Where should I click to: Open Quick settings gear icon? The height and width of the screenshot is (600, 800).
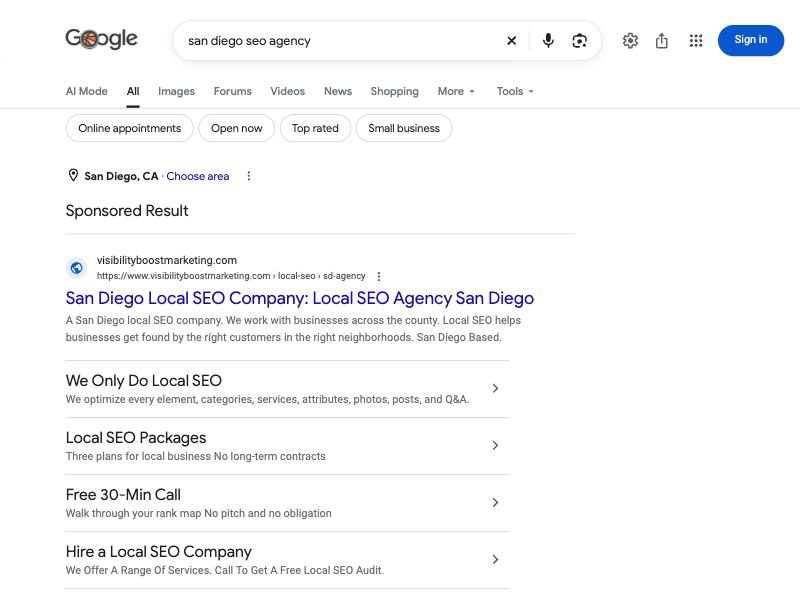coord(630,40)
